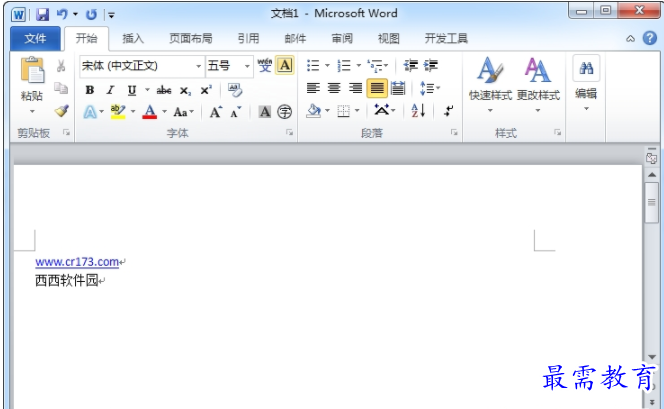Open the font name dropdown 宋体
Viewport: 664px width, 409px height.
click(198, 66)
